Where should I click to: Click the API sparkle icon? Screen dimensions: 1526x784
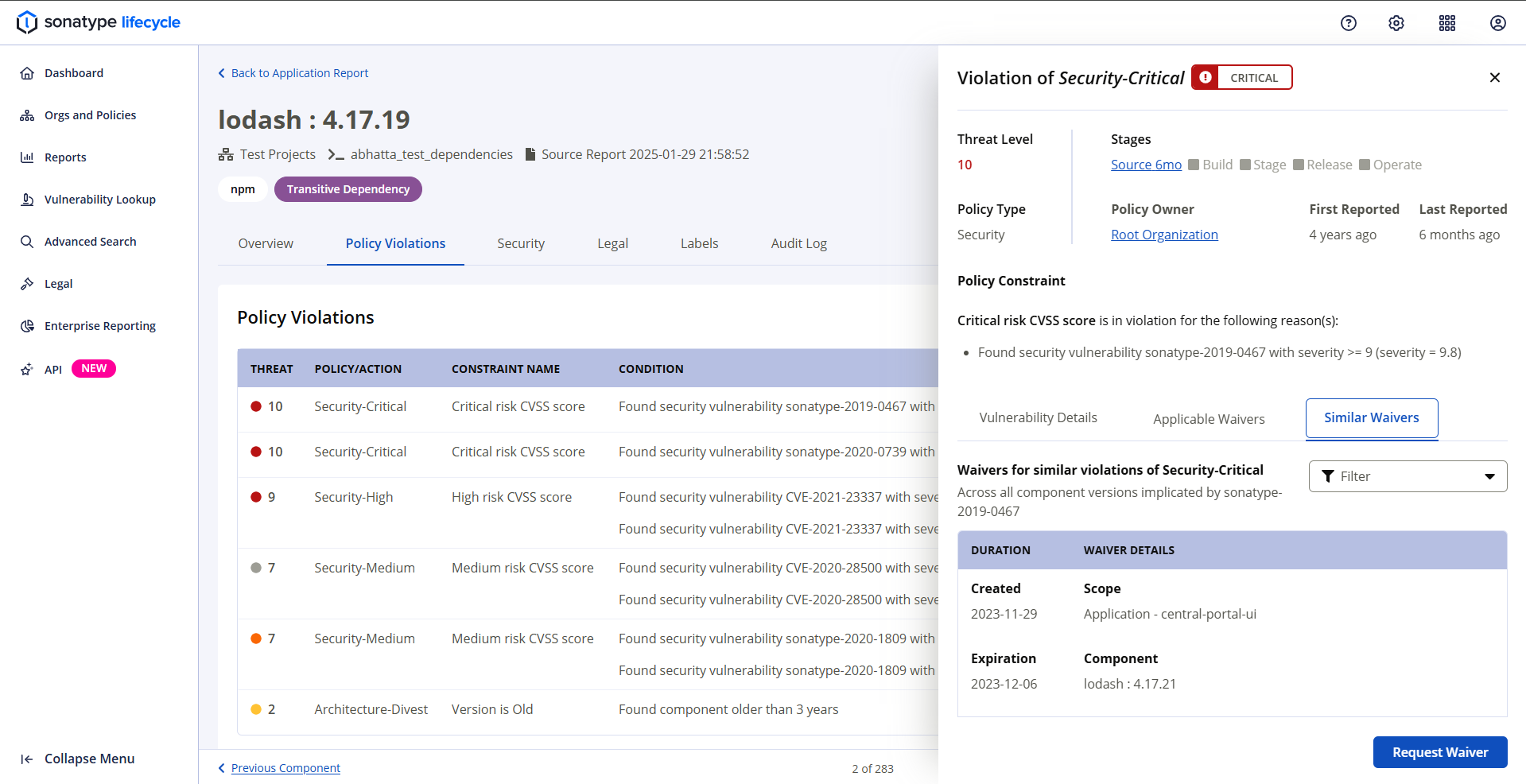[x=27, y=369]
